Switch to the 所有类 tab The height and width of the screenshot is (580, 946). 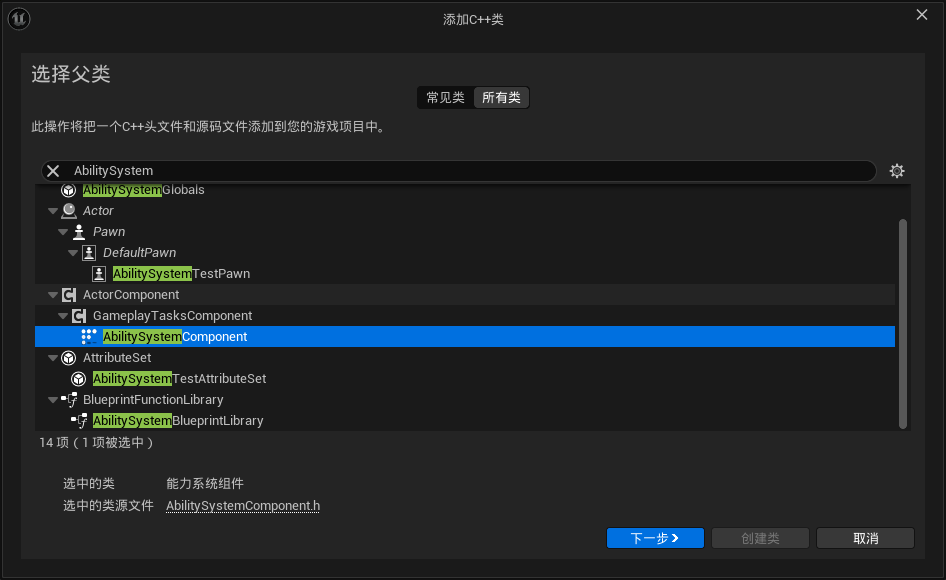point(501,98)
